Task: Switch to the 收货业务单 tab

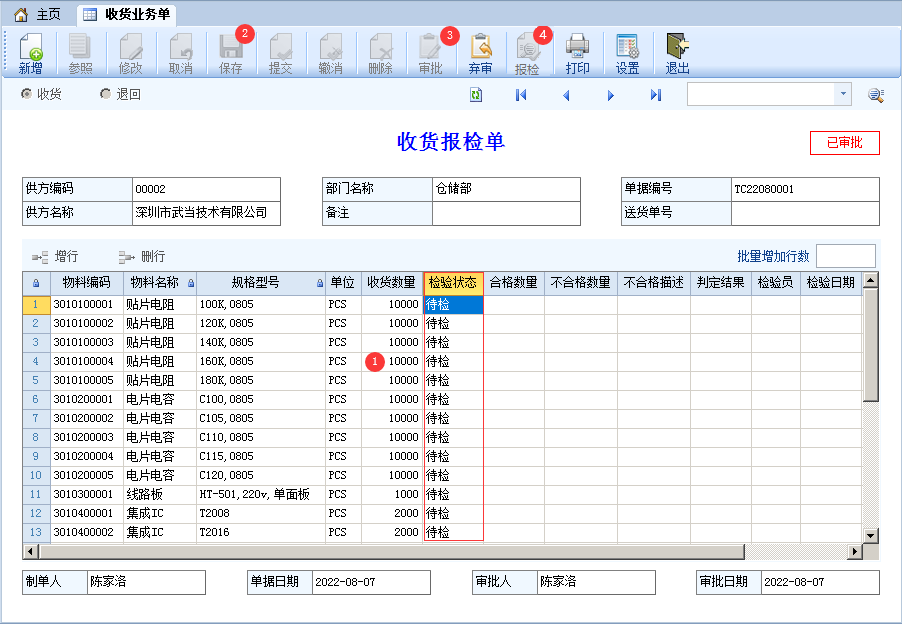Action: (x=127, y=14)
